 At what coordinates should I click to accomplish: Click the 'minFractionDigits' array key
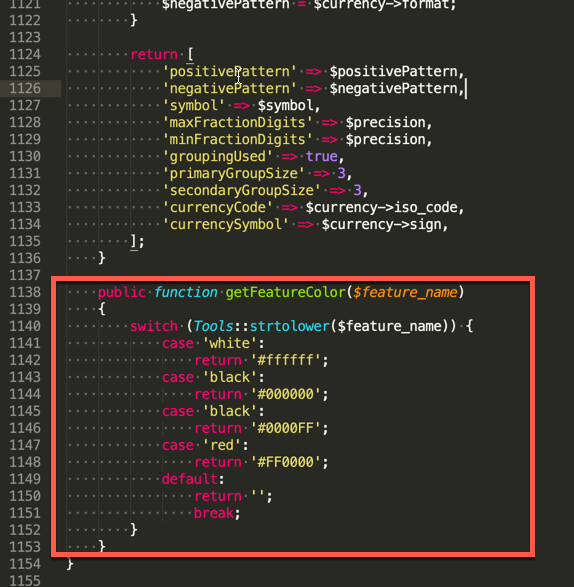[237, 140]
